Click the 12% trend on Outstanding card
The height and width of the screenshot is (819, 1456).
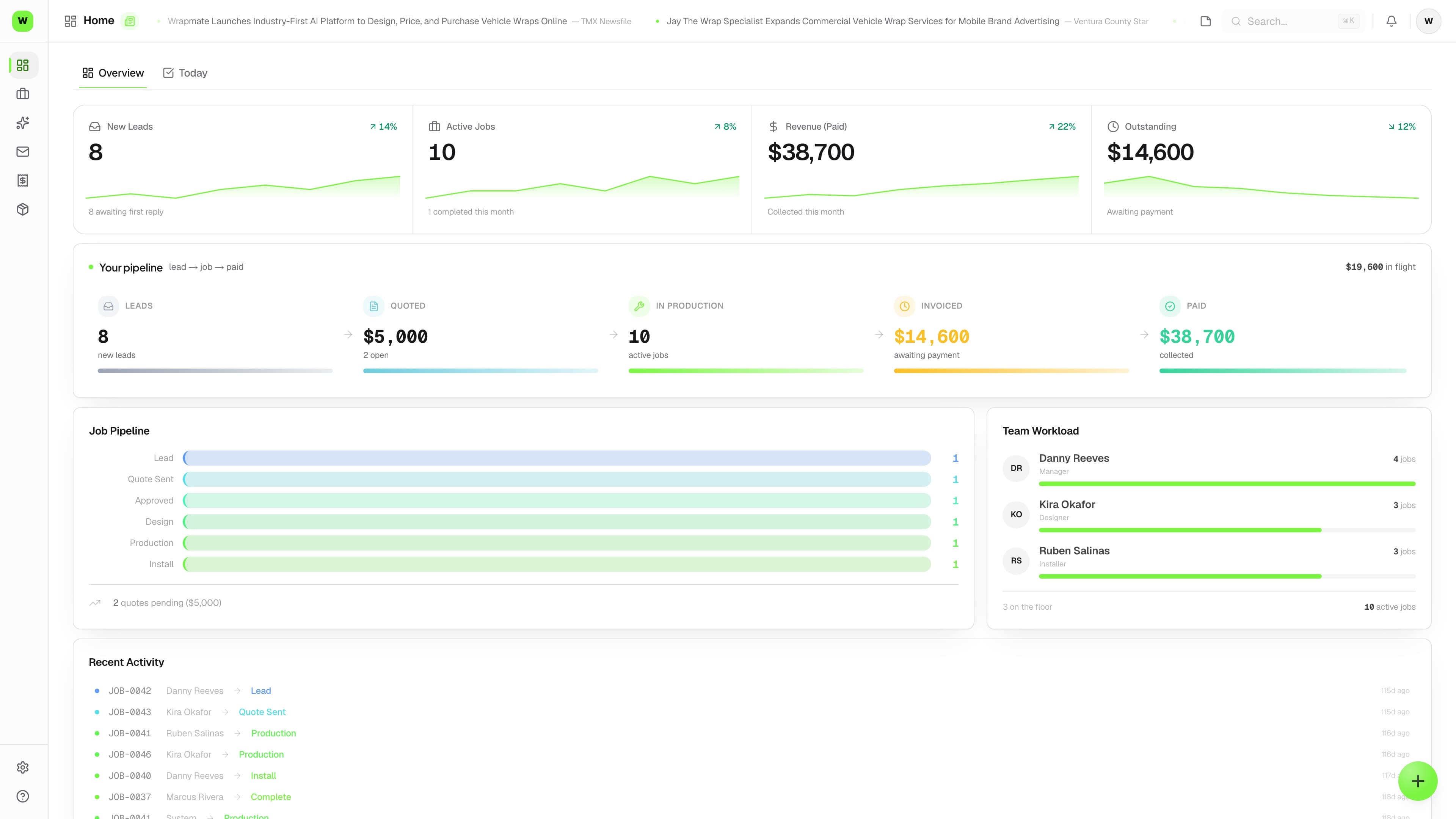coord(1402,127)
